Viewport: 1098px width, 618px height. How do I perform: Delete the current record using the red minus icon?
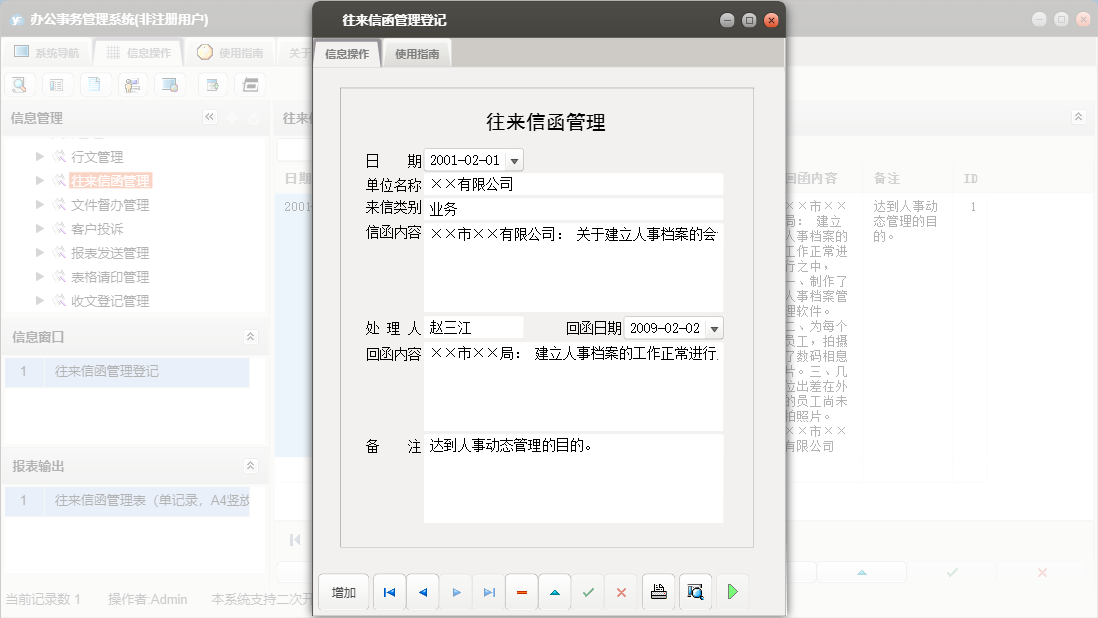pyautogui.click(x=521, y=592)
